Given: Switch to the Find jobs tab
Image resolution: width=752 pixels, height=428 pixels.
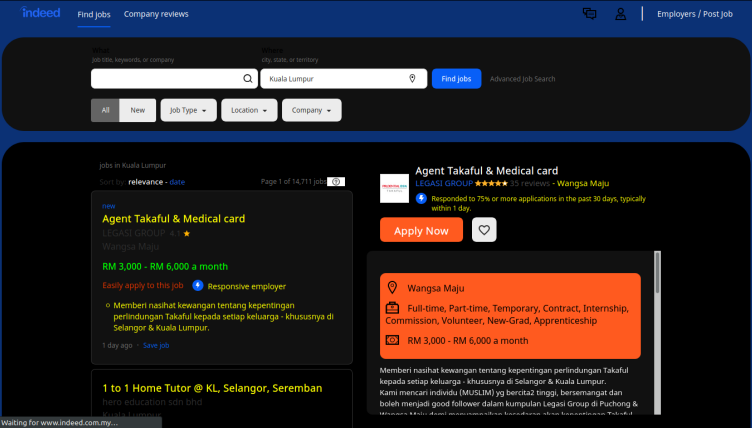Looking at the screenshot, I should coord(94,14).
